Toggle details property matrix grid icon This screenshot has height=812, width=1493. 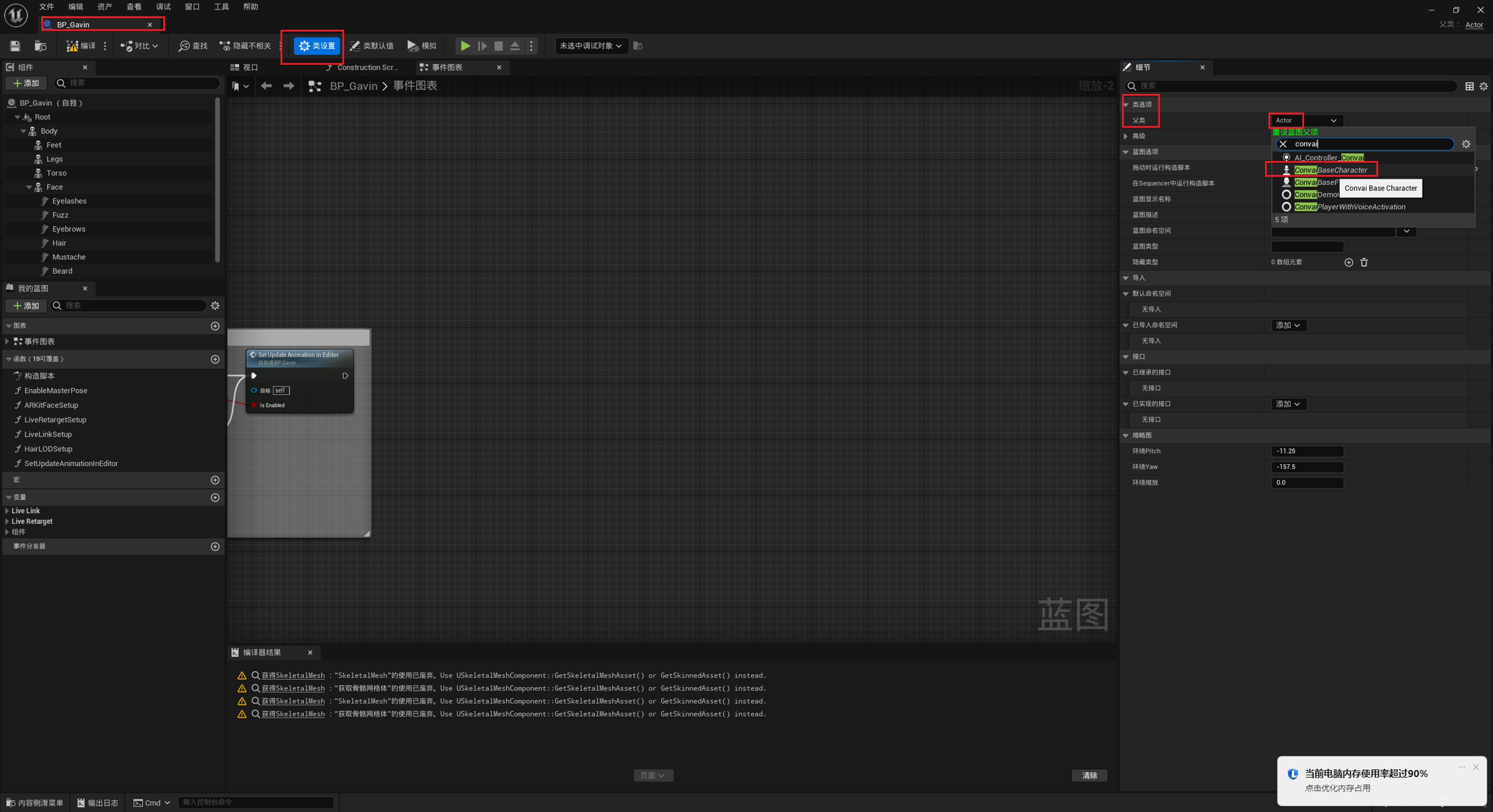pyautogui.click(x=1469, y=86)
